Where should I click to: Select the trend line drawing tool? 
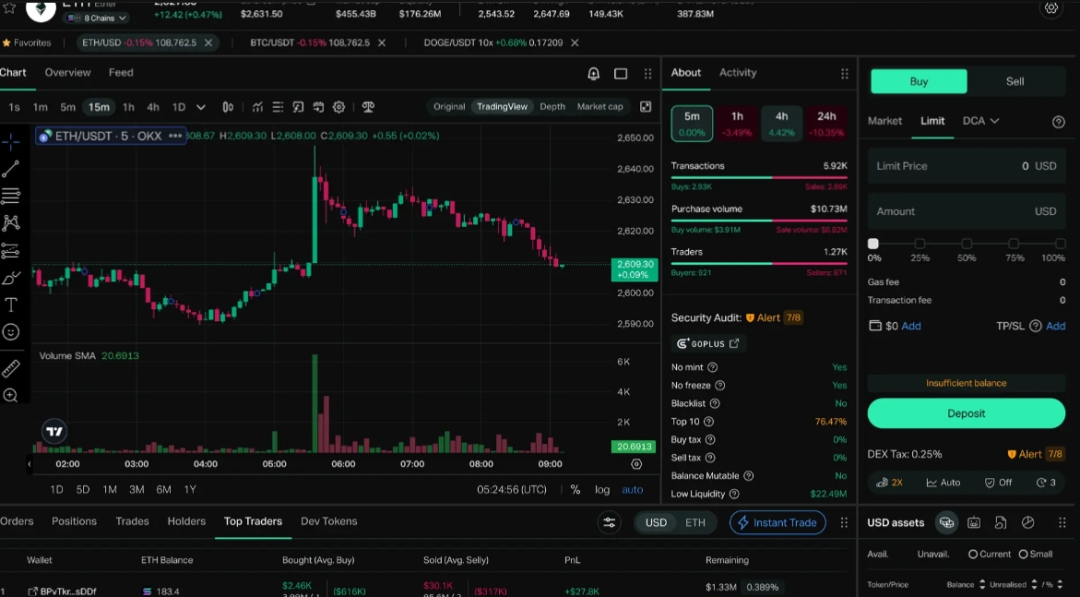pos(11,169)
